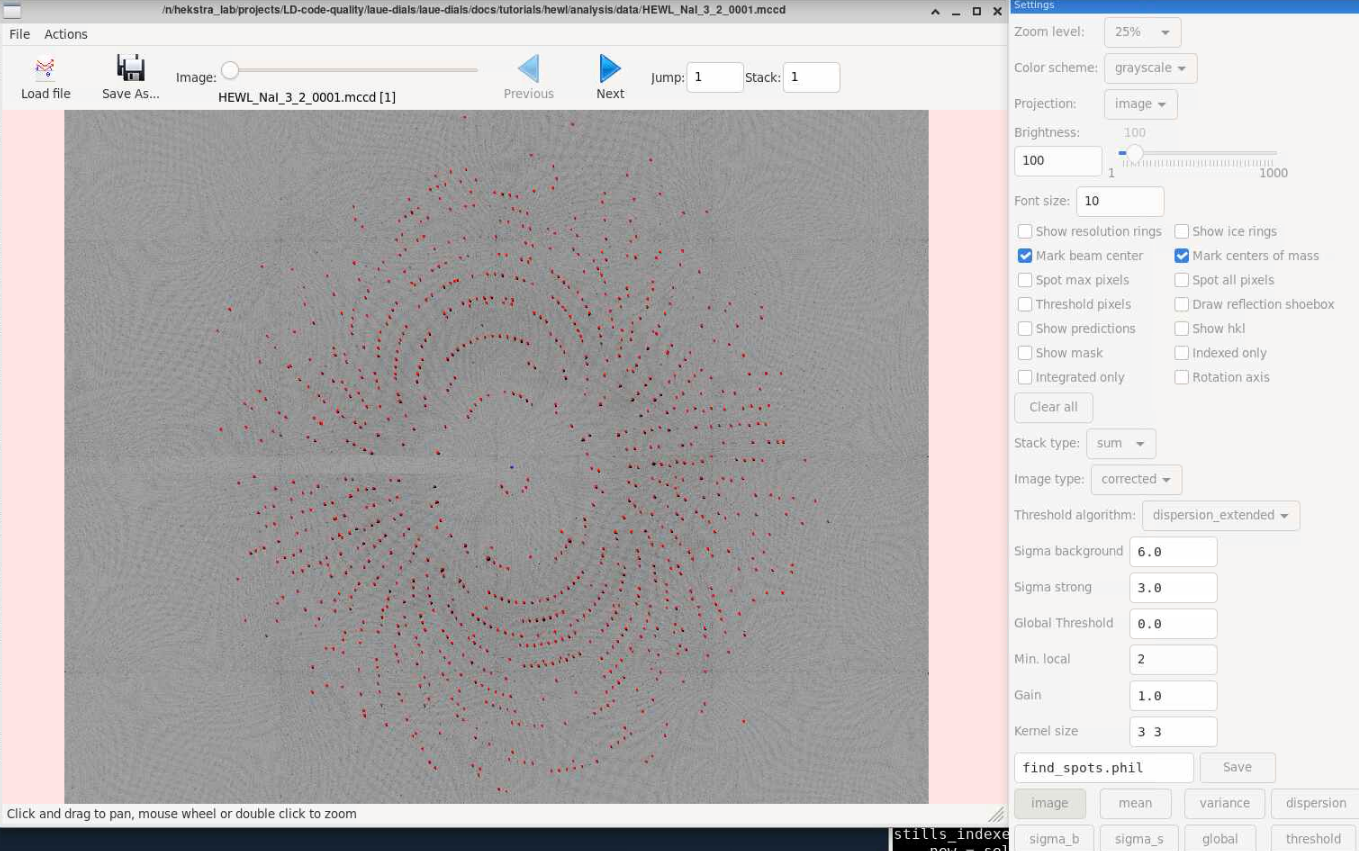Click the blue beam center marker in the image
1359x851 pixels.
click(511, 467)
